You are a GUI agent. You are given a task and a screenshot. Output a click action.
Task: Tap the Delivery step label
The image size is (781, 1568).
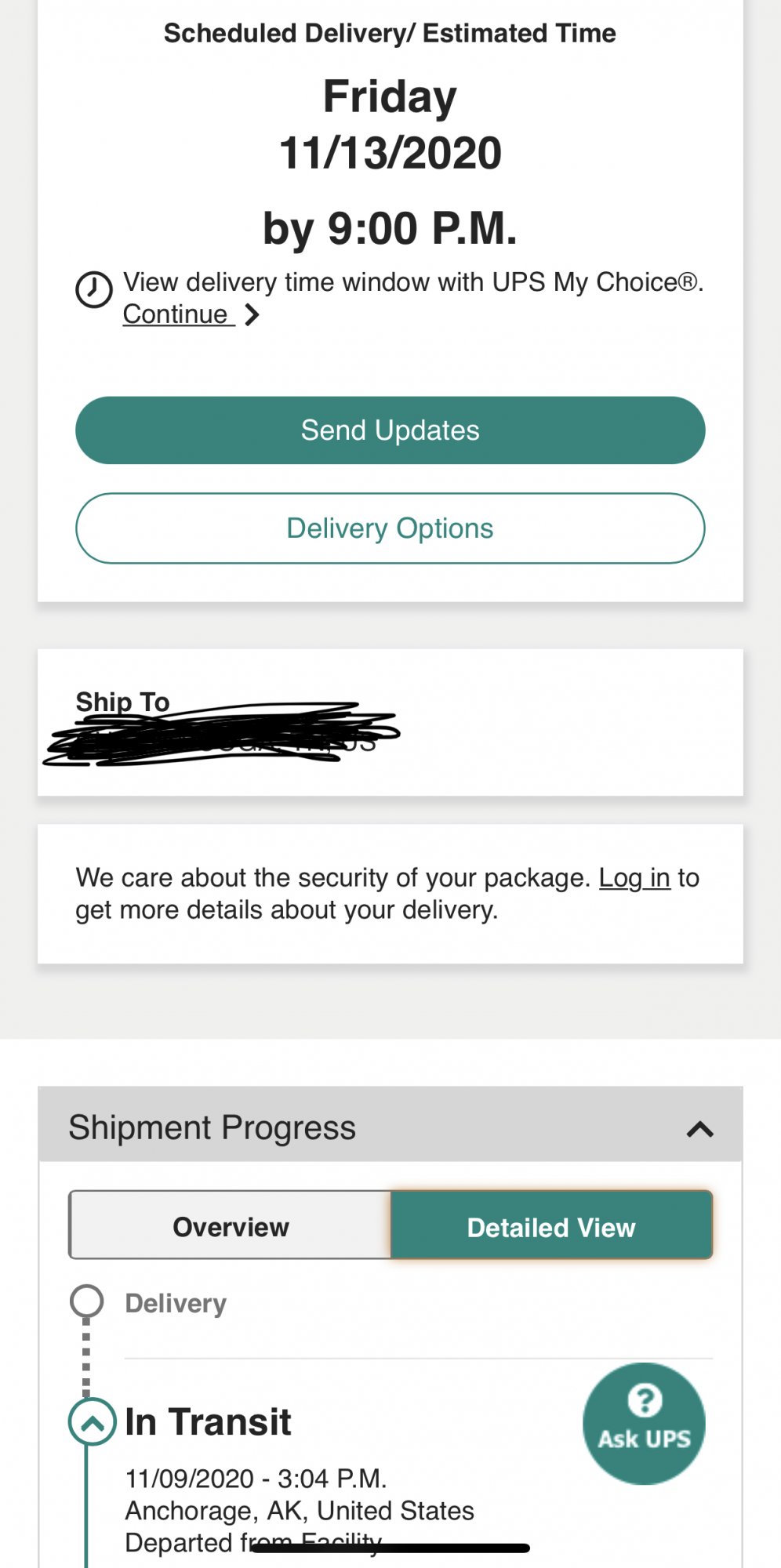[176, 1303]
